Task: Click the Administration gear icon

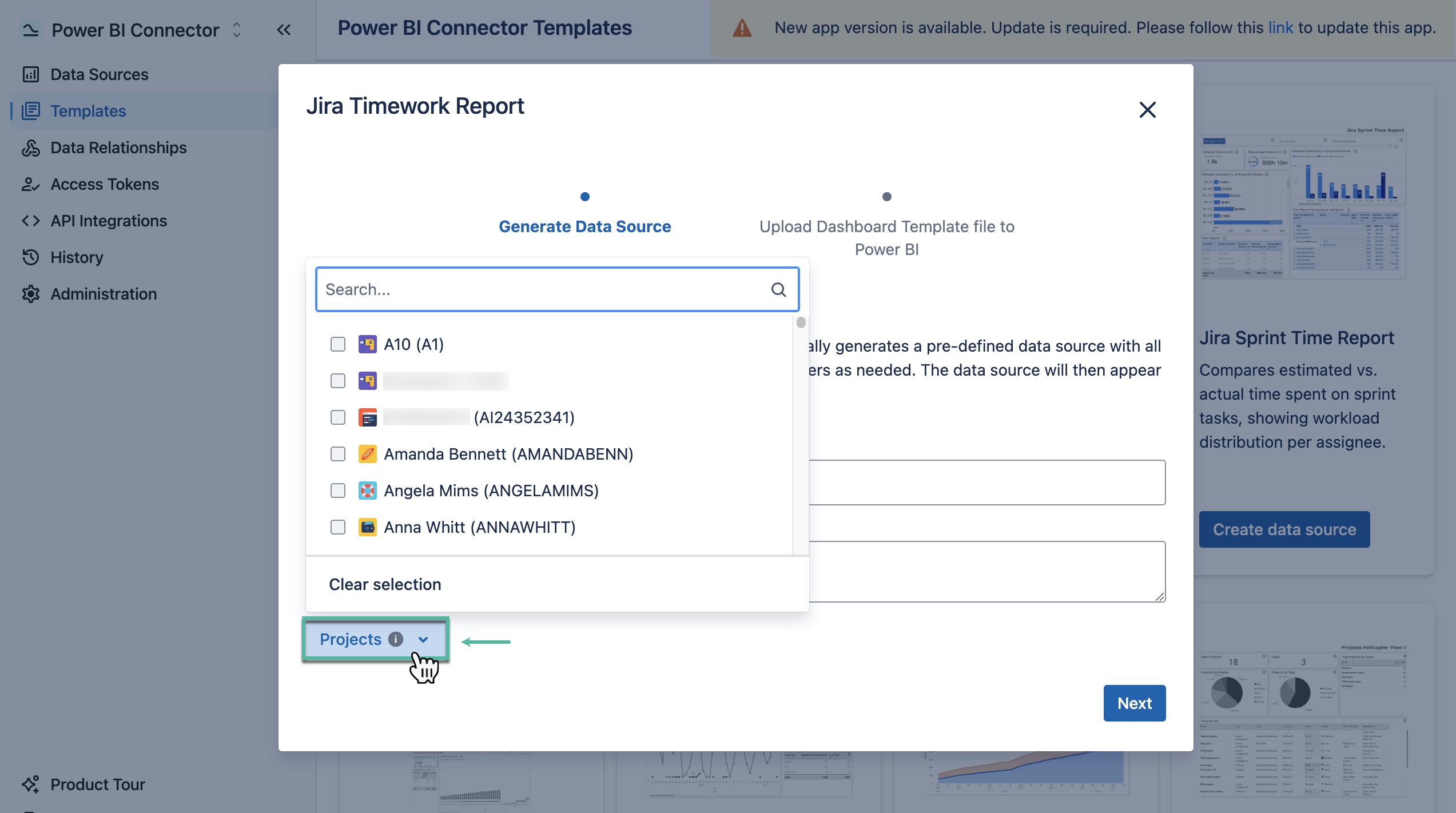Action: click(x=31, y=294)
